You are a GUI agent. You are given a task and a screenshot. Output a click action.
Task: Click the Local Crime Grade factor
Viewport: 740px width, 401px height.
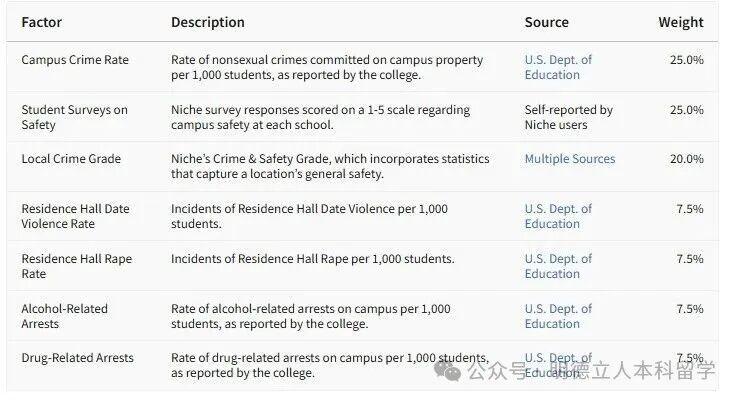pyautogui.click(x=71, y=159)
